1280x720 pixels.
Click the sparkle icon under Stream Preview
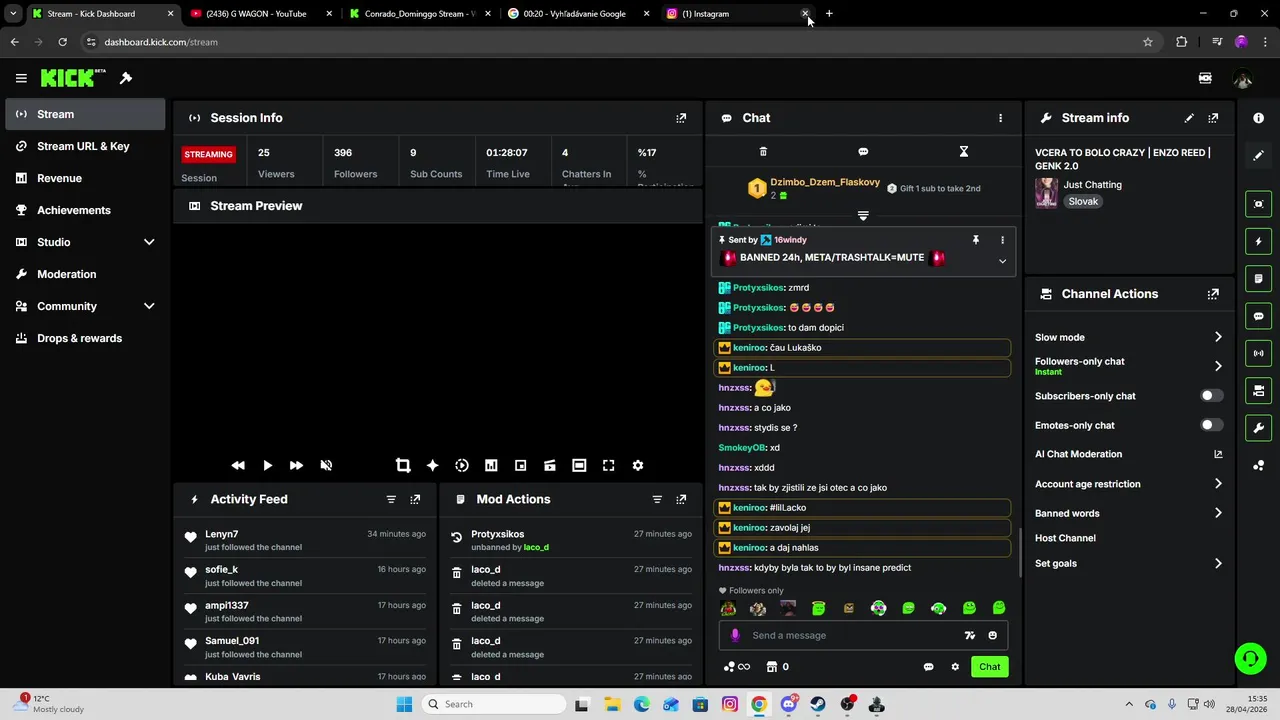pos(432,465)
